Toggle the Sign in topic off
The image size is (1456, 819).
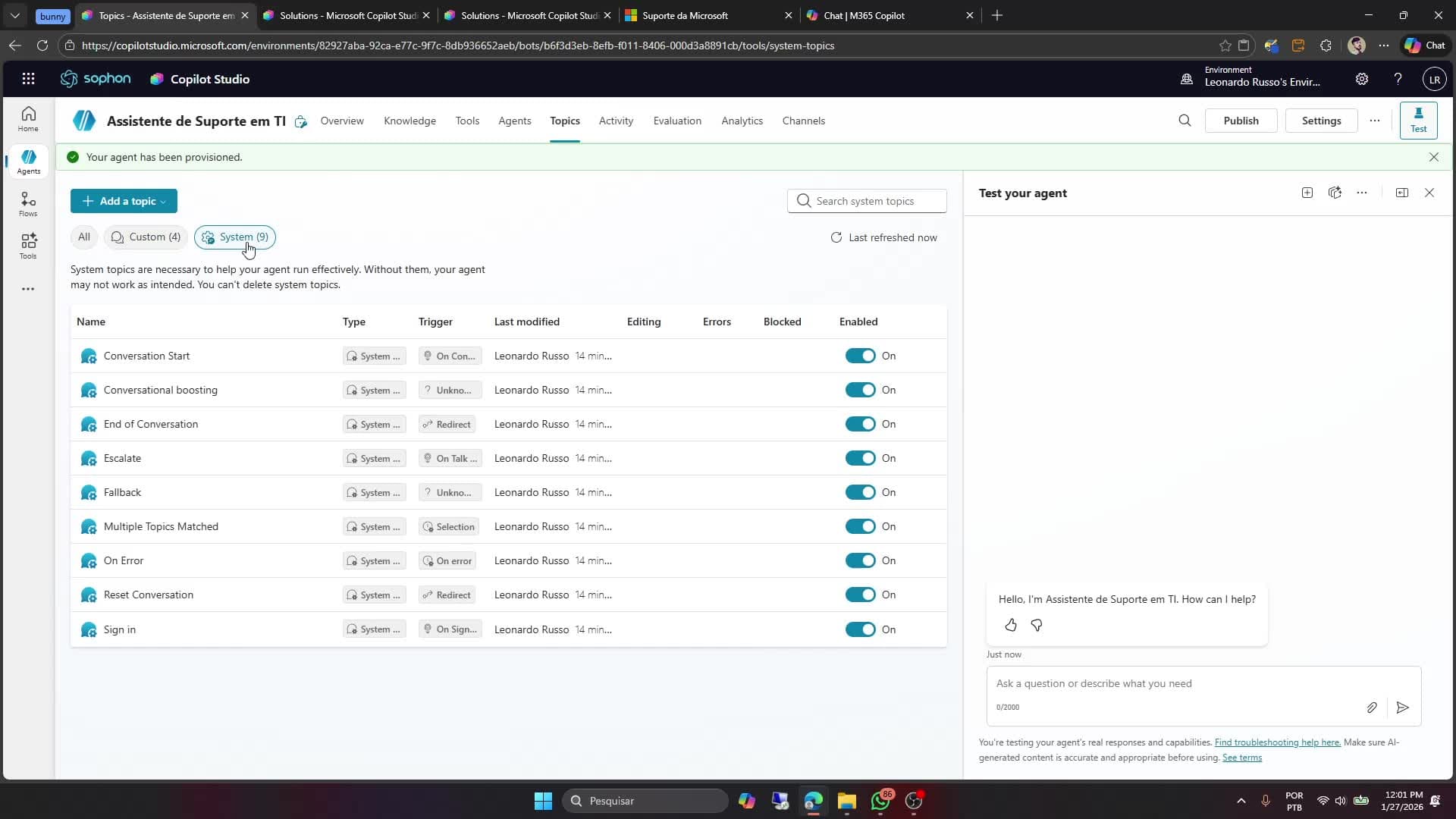[860, 629]
